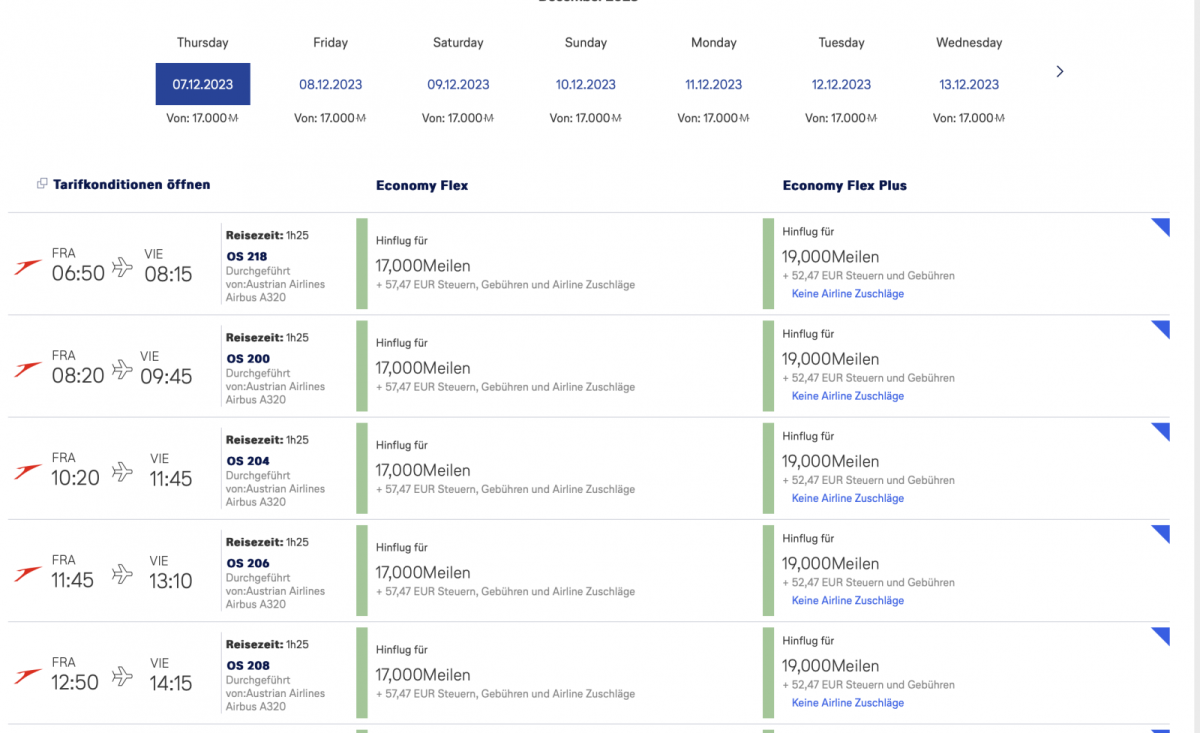Screen dimensions: 1200x733
Task: Click the airplane icon on the 11:45 flight
Action: click(122, 573)
